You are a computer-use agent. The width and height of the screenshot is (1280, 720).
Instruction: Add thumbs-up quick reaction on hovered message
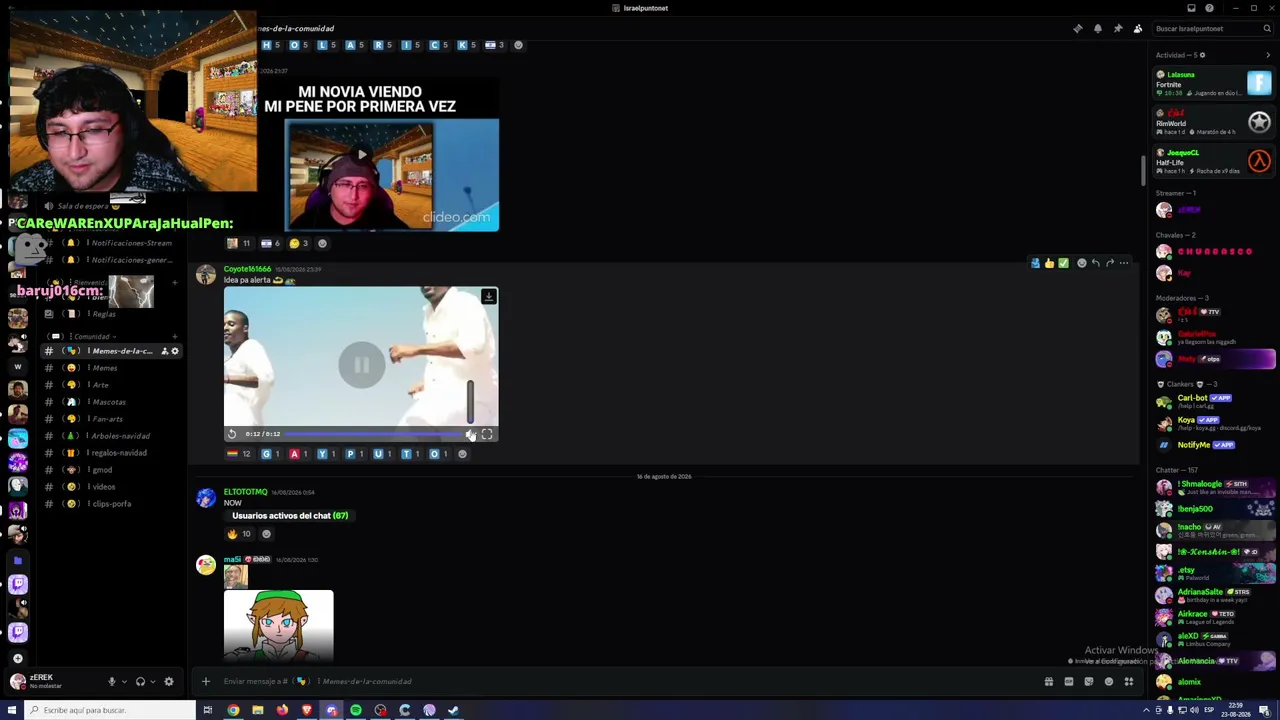tap(1049, 263)
